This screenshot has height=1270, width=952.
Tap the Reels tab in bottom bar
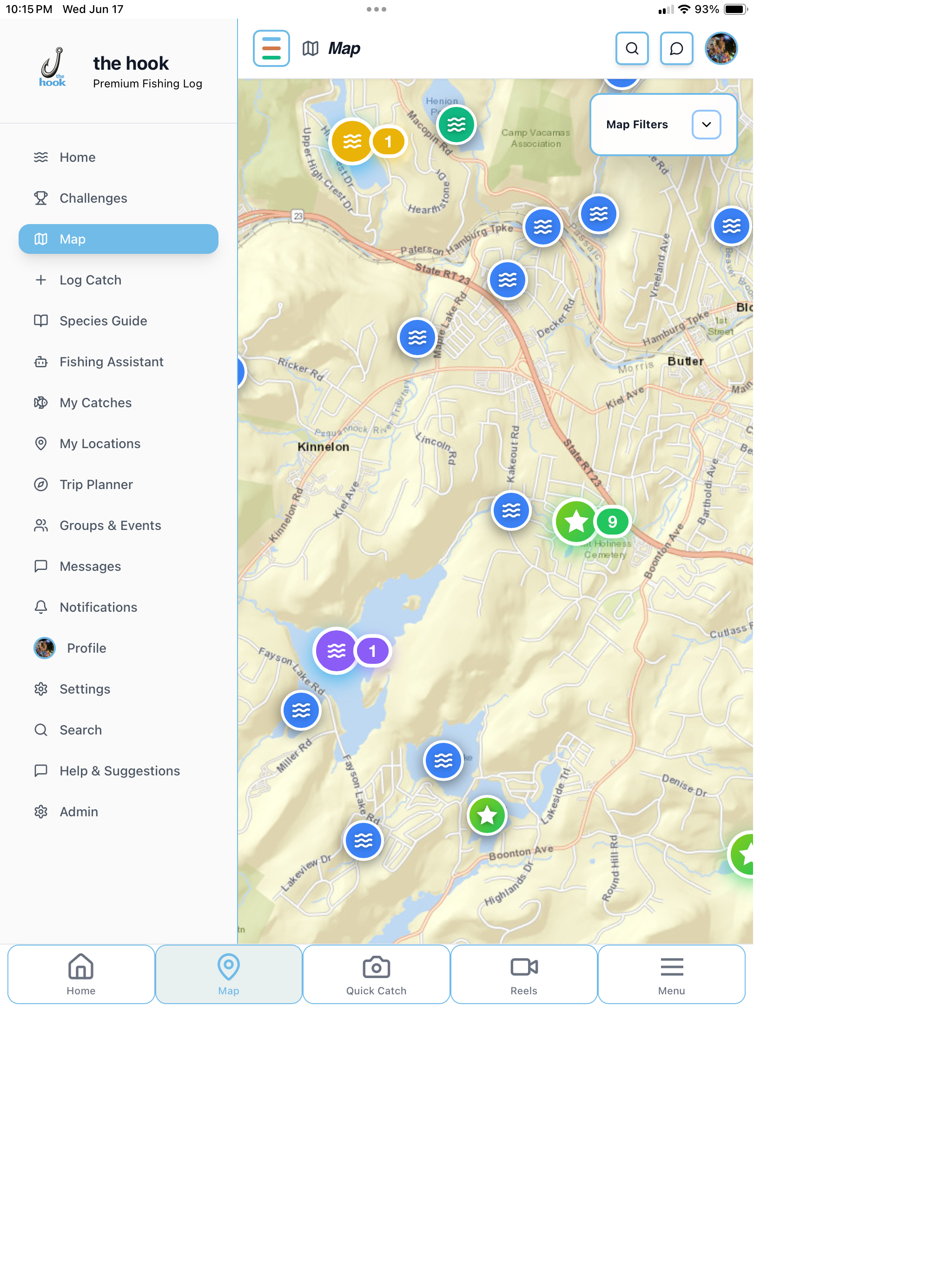524,974
